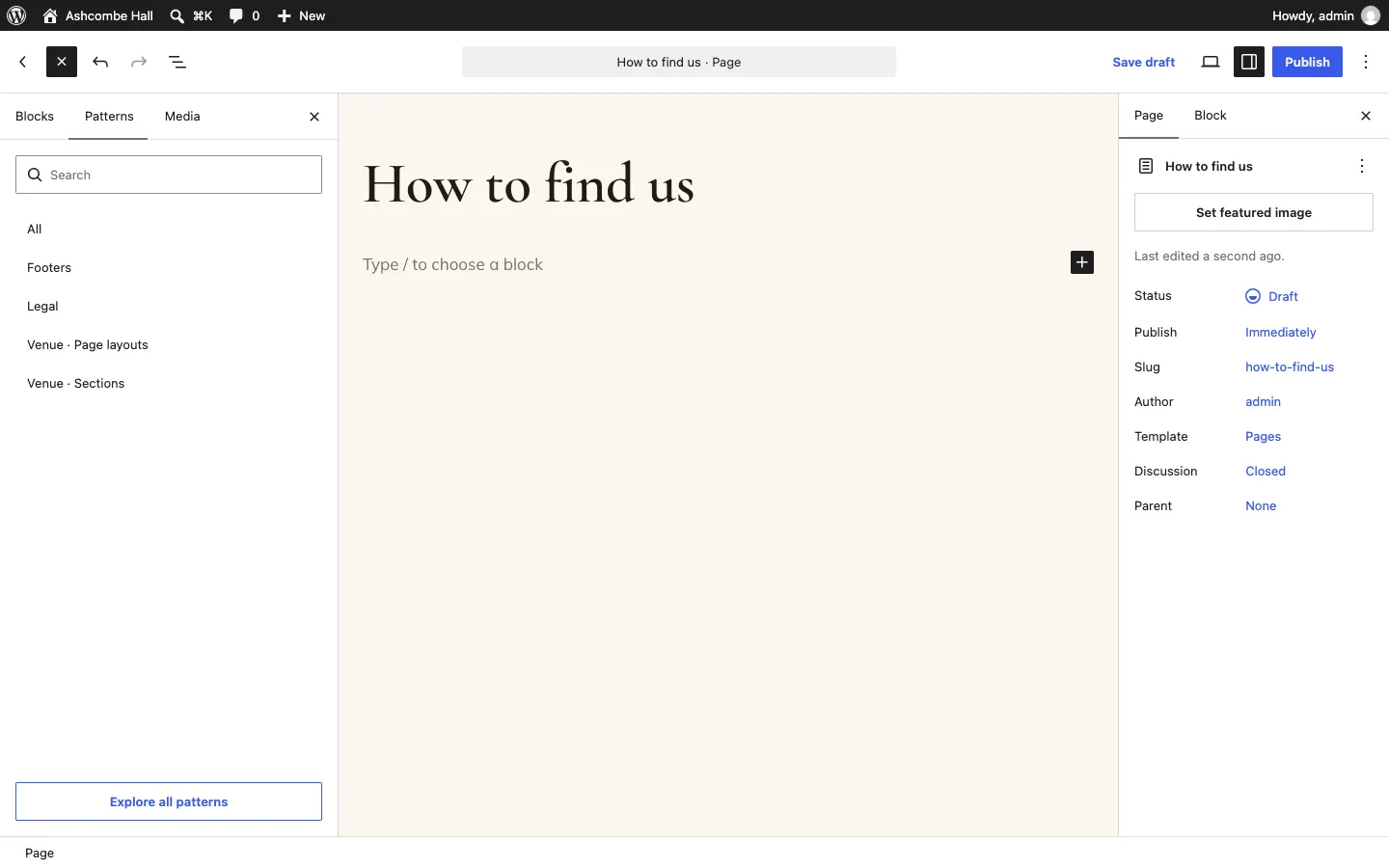Viewport: 1389px width, 868px height.
Task: Click the How to find us · Page title bar
Action: [x=679, y=62]
